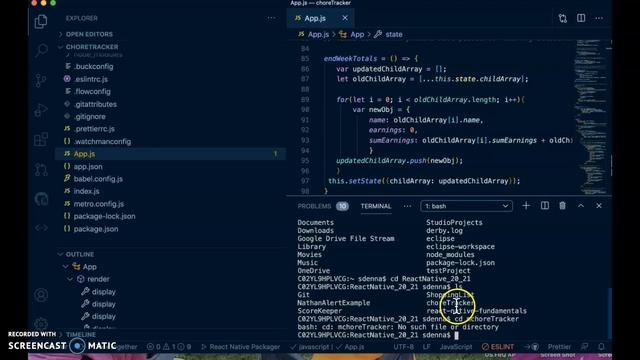The height and width of the screenshot is (360, 640).
Task: Open package-lock.json file
Action: pyautogui.click(x=104, y=216)
